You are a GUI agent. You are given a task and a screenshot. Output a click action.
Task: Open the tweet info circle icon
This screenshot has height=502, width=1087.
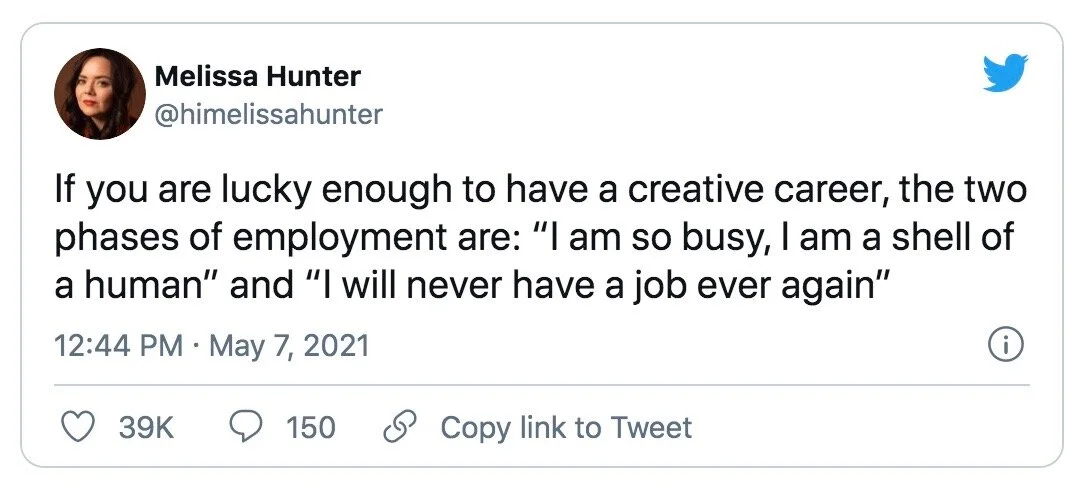(1003, 346)
